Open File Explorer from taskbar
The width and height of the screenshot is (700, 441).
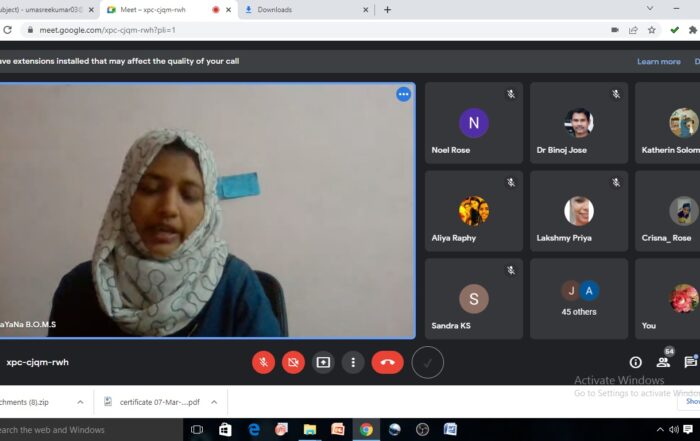click(x=310, y=430)
